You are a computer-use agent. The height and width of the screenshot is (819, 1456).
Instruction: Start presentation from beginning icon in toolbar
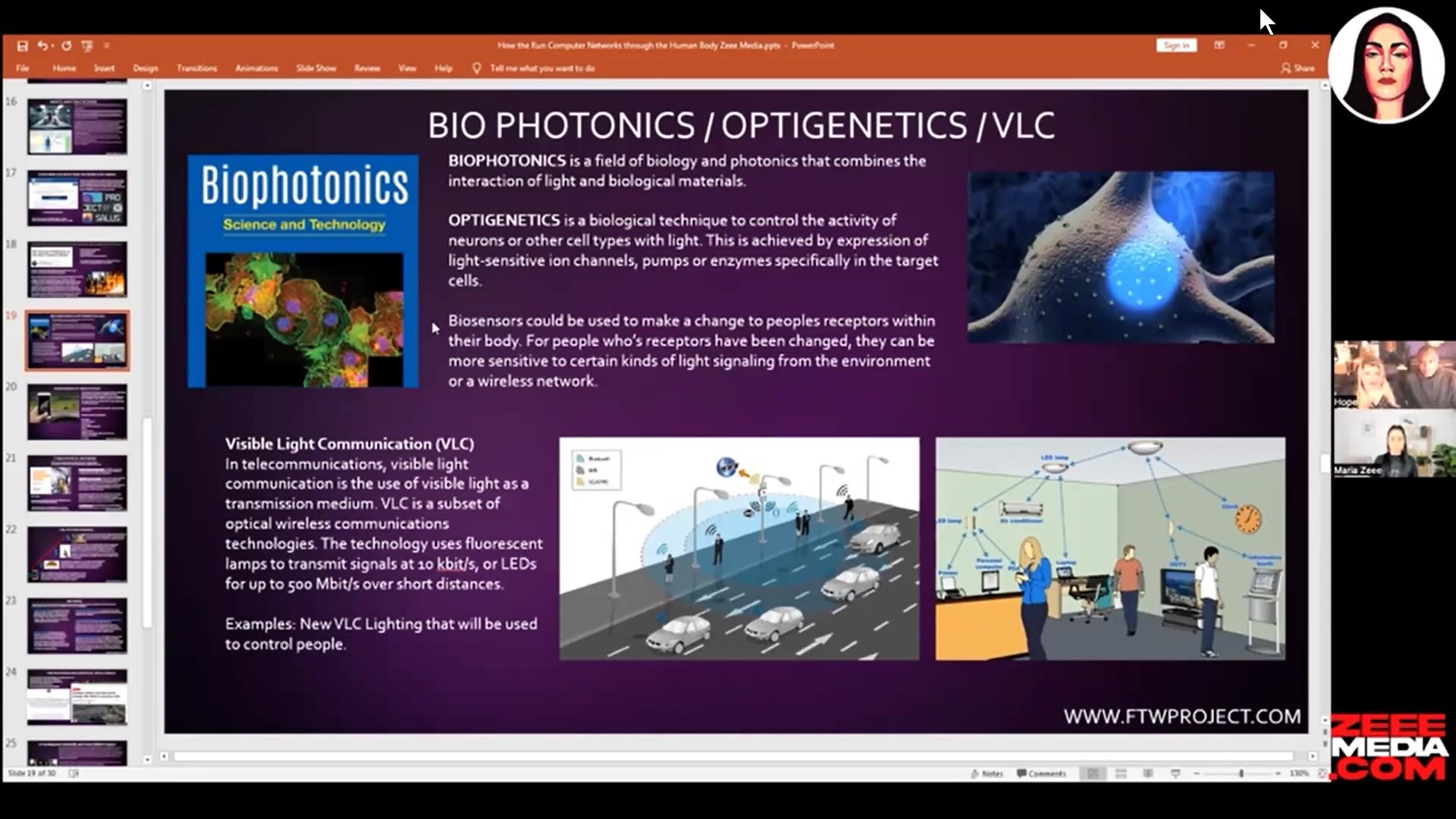coord(87,45)
